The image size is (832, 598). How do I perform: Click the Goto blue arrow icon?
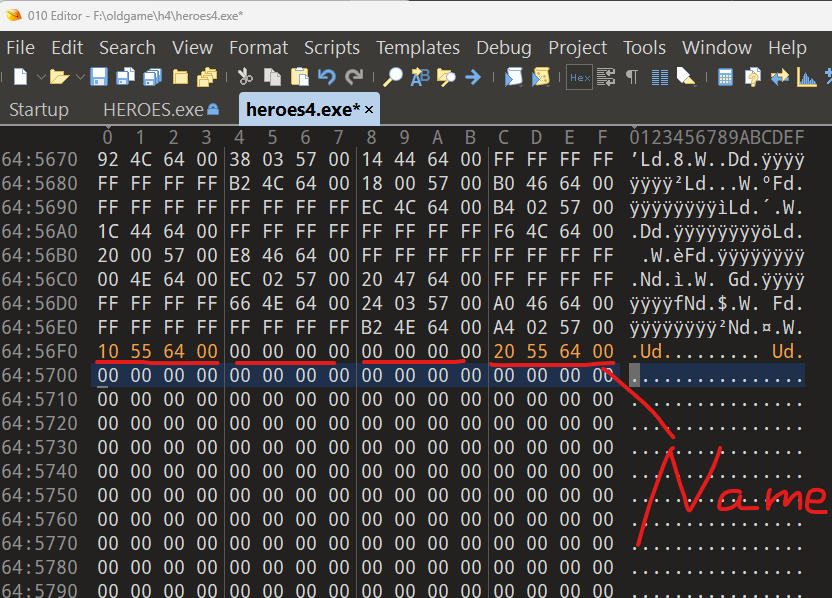point(473,77)
